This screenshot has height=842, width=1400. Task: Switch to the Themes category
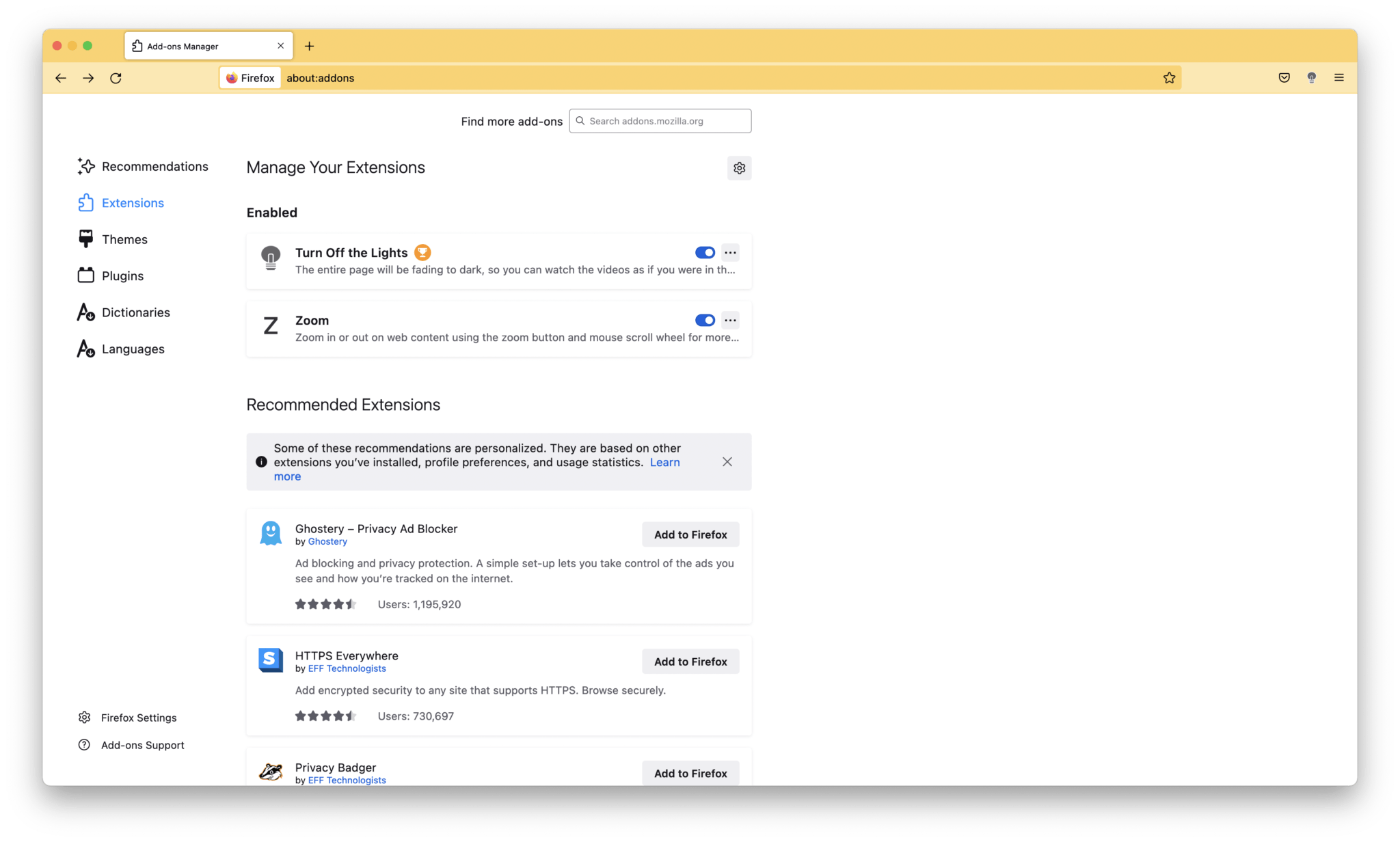[124, 239]
